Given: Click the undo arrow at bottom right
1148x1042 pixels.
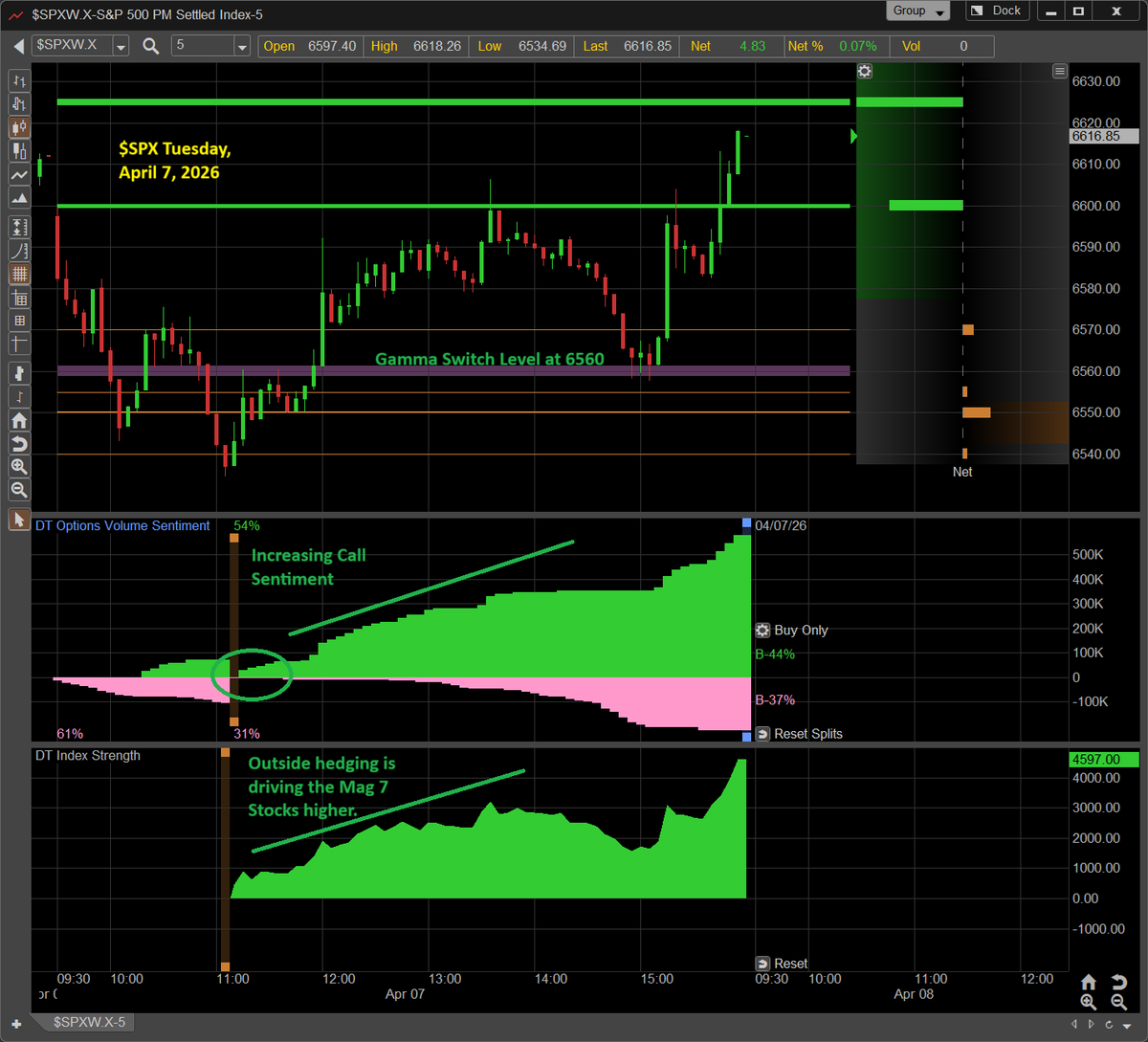Looking at the screenshot, I should (x=1118, y=983).
